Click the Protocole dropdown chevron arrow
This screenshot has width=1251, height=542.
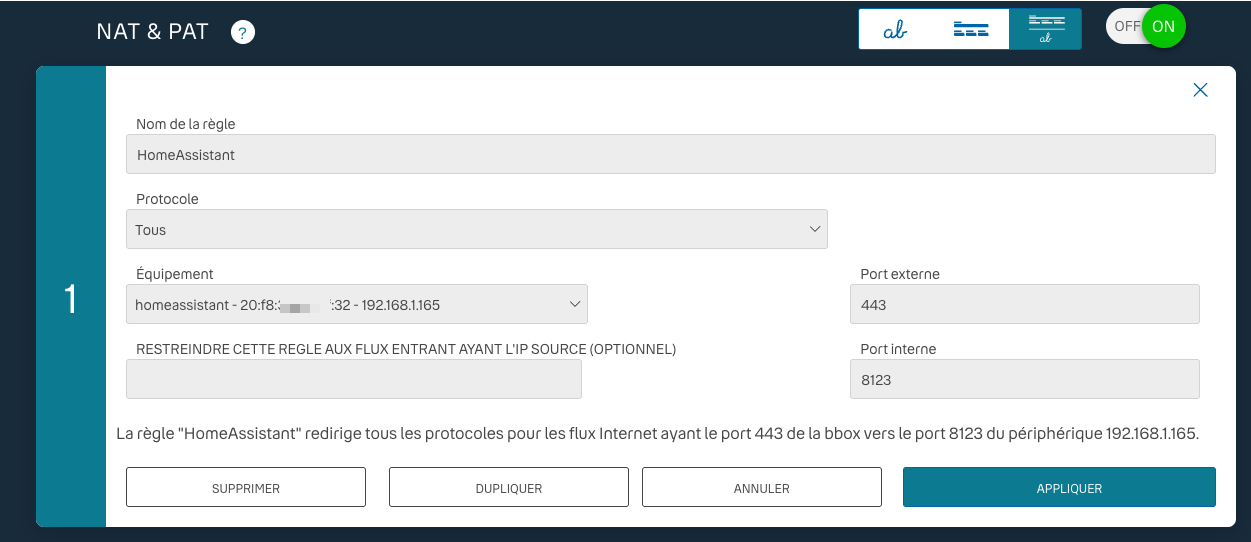[814, 229]
